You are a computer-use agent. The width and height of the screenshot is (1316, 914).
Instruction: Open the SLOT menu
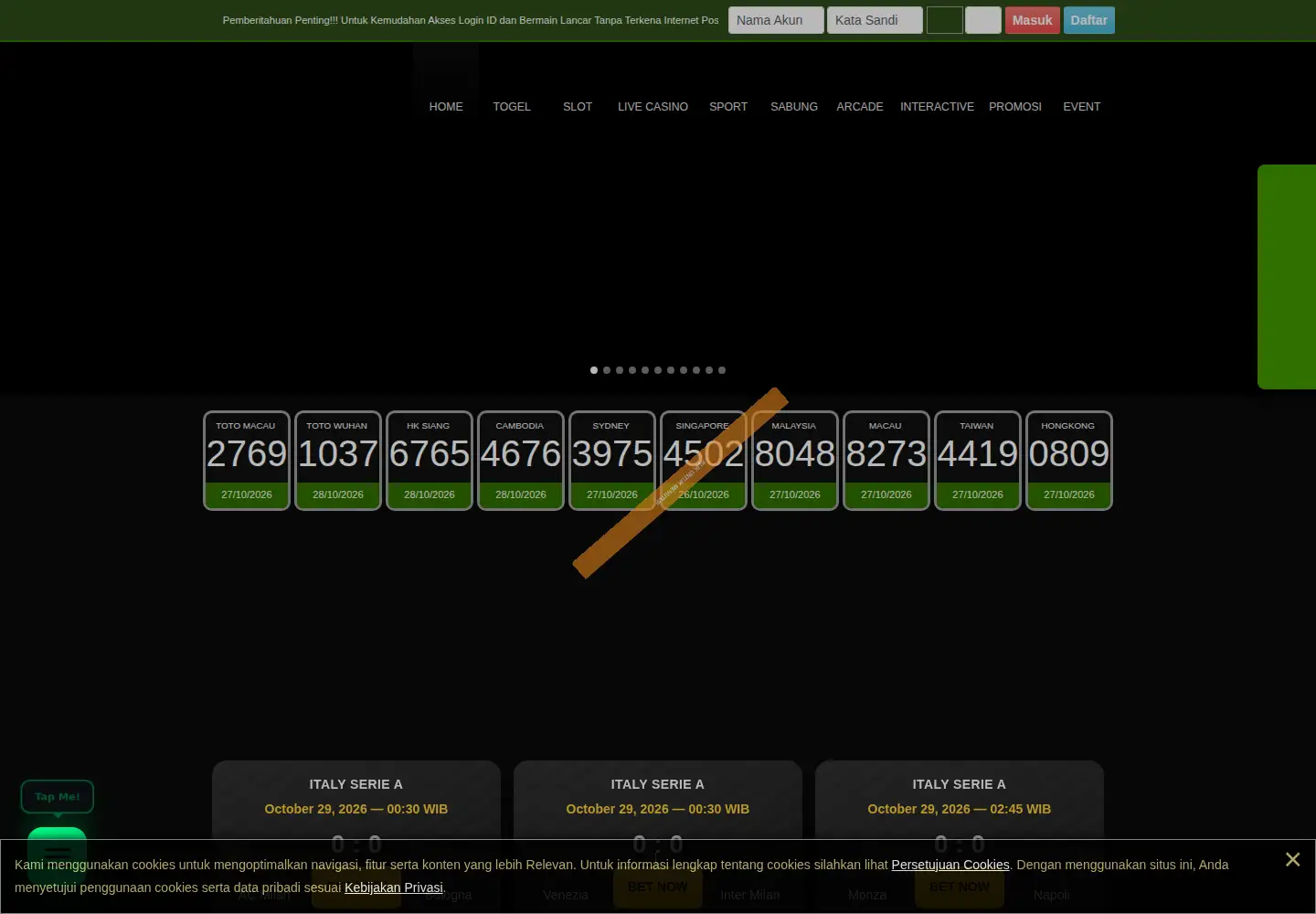578,107
